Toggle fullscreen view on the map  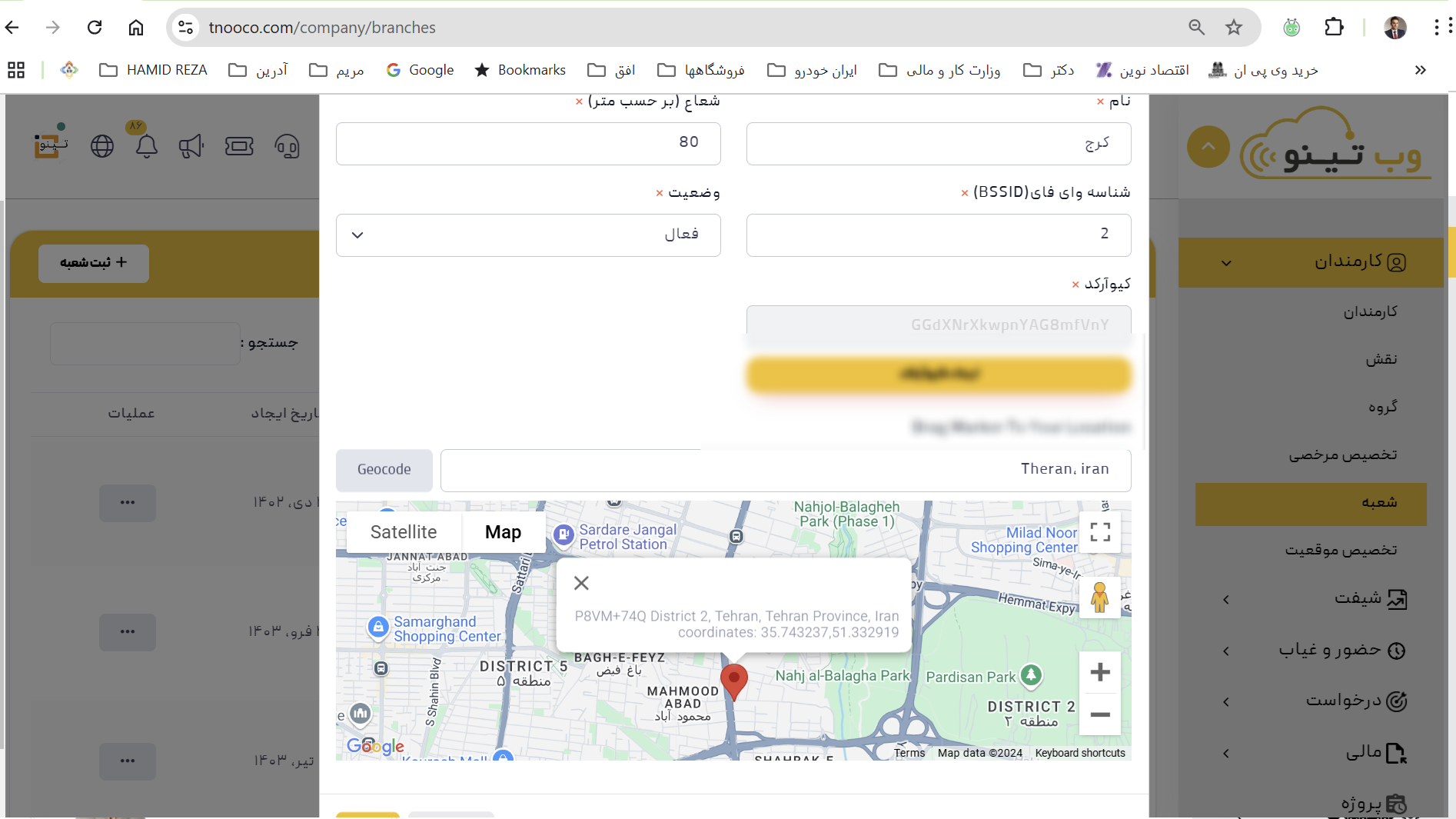pos(1099,532)
